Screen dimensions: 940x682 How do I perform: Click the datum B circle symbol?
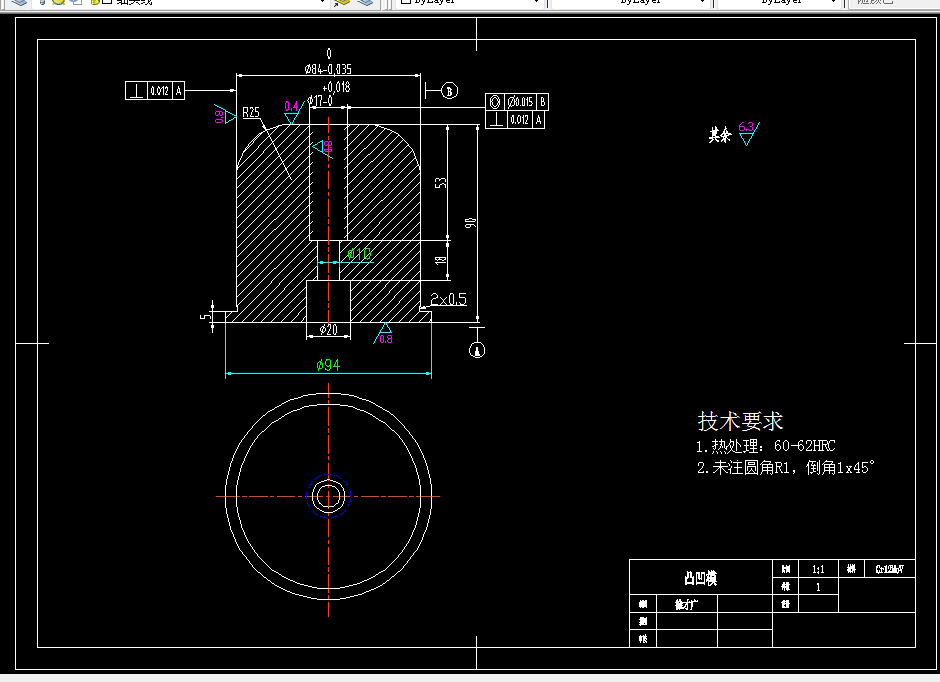tap(450, 90)
